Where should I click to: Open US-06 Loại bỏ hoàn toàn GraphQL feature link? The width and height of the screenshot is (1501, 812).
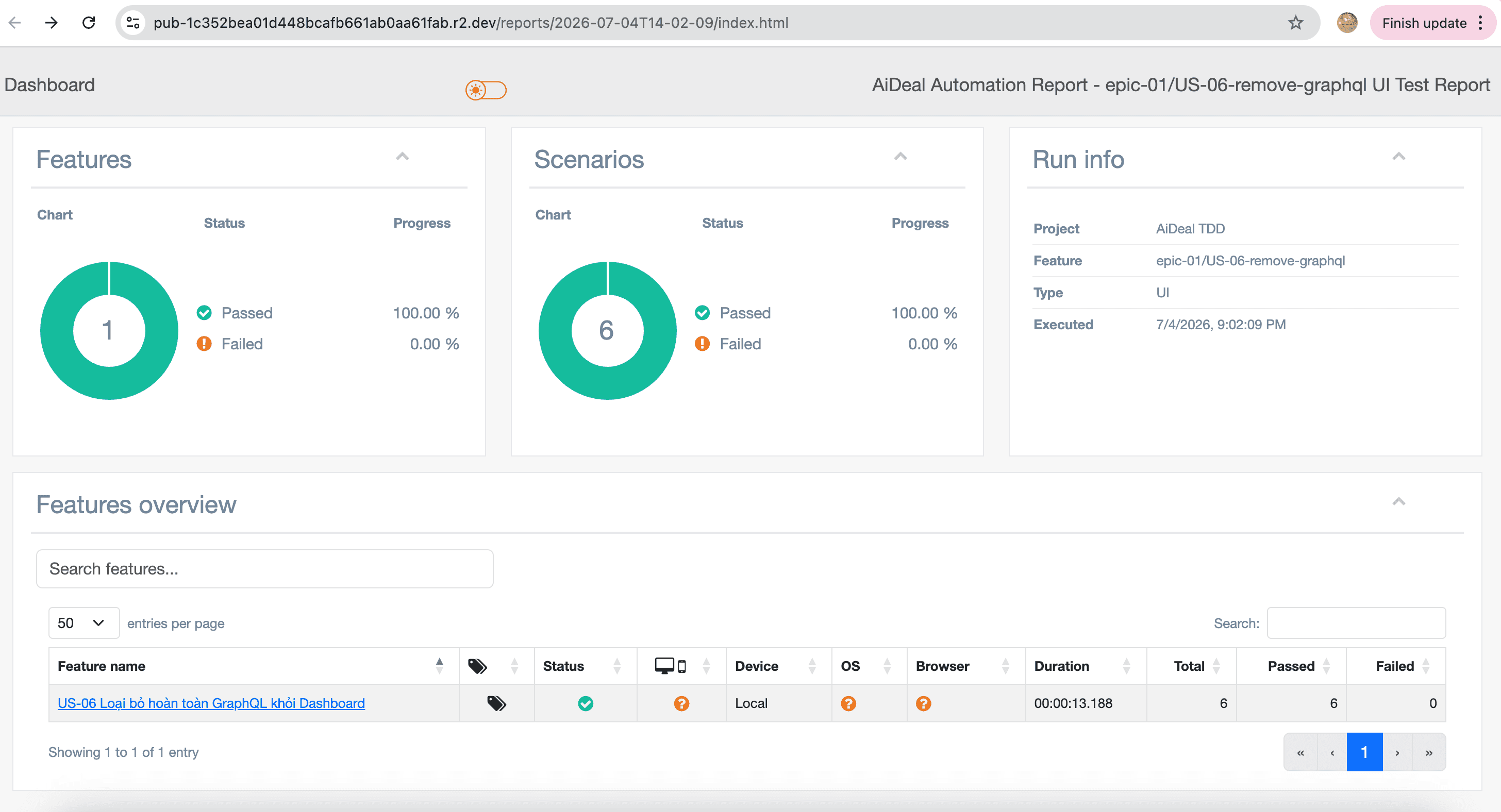pyautogui.click(x=211, y=703)
